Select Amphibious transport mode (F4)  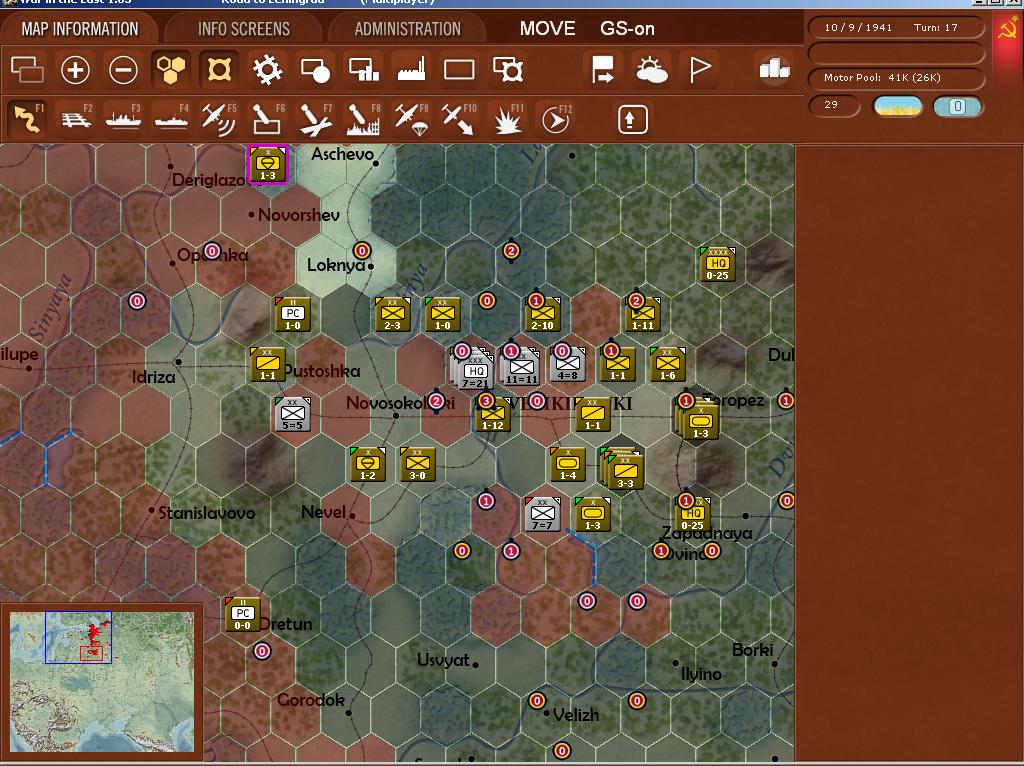tap(172, 119)
